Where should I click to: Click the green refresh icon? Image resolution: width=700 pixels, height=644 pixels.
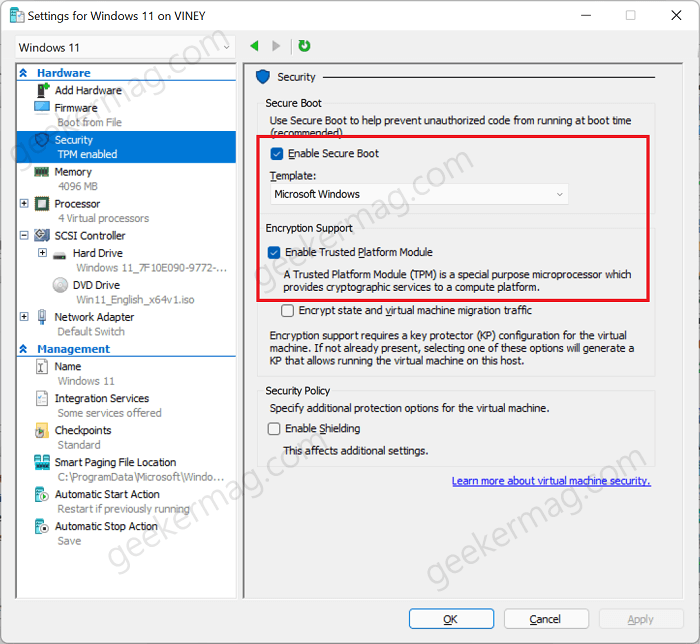click(304, 46)
